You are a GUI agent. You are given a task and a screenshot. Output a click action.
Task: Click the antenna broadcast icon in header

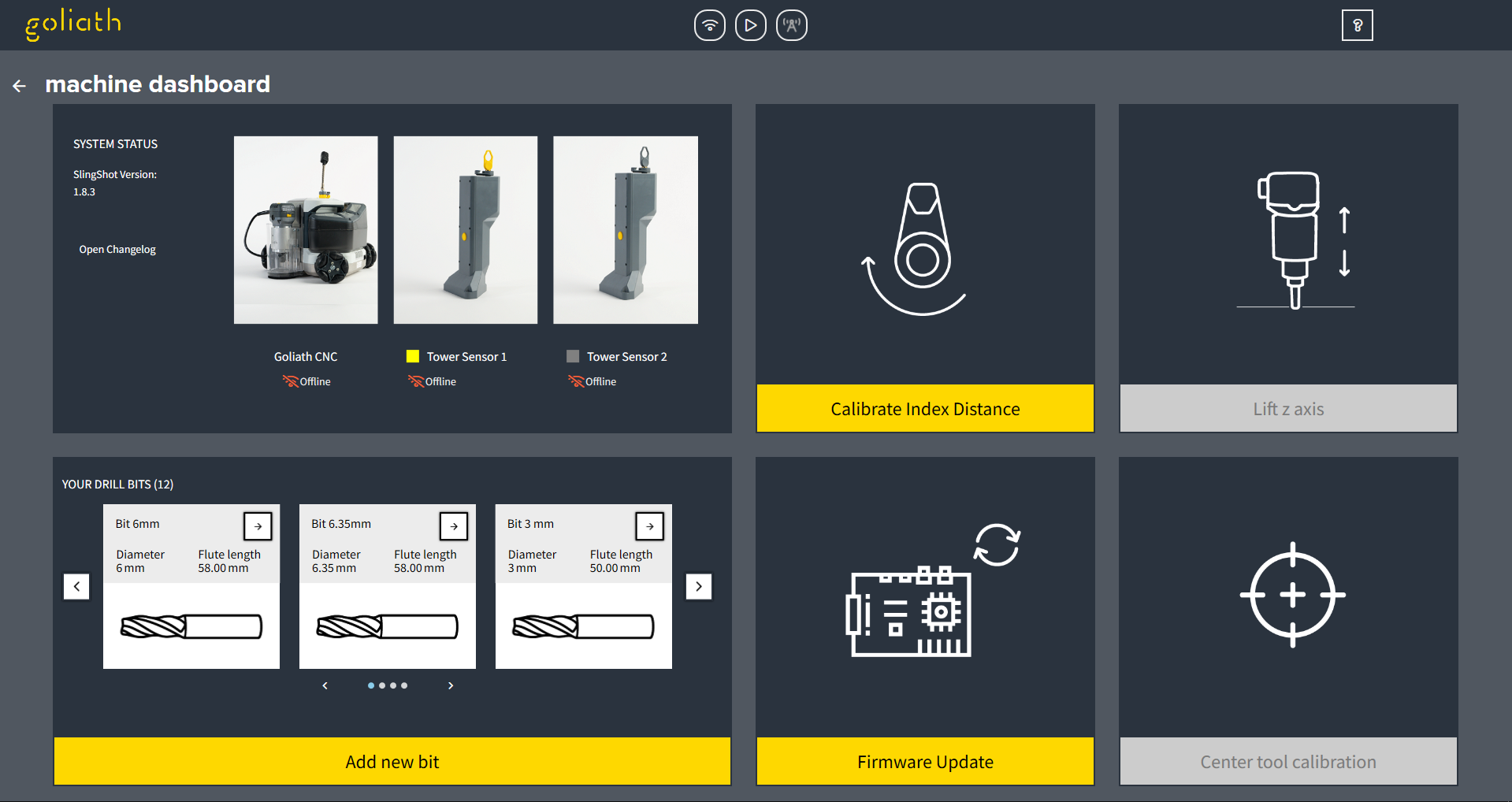(x=791, y=25)
